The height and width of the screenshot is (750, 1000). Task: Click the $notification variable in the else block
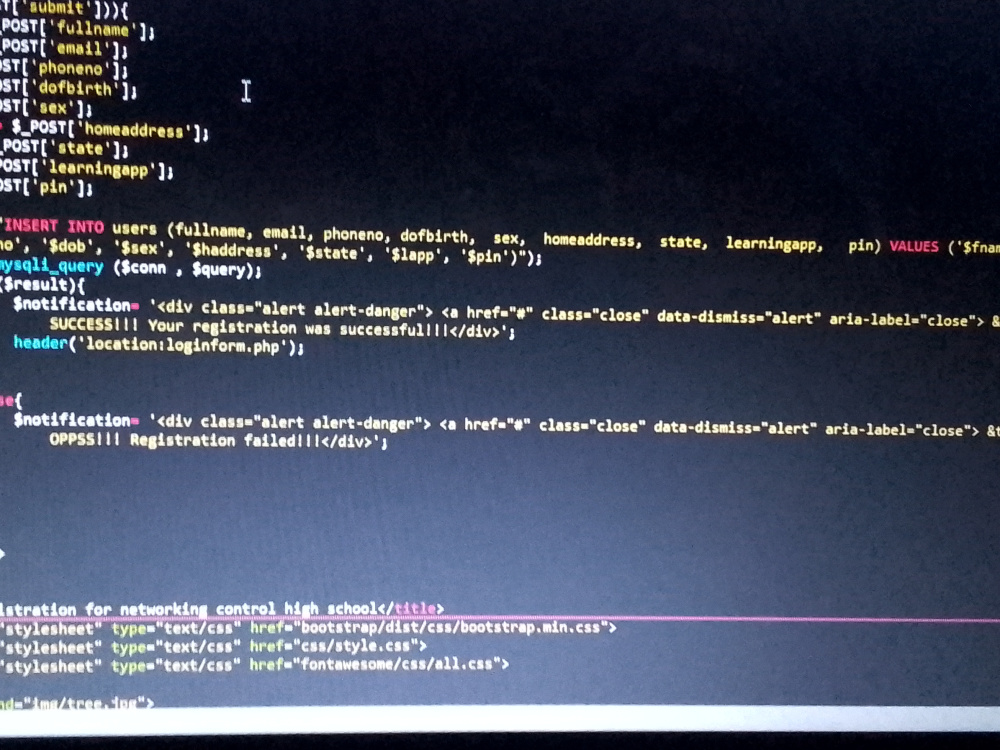coord(71,419)
